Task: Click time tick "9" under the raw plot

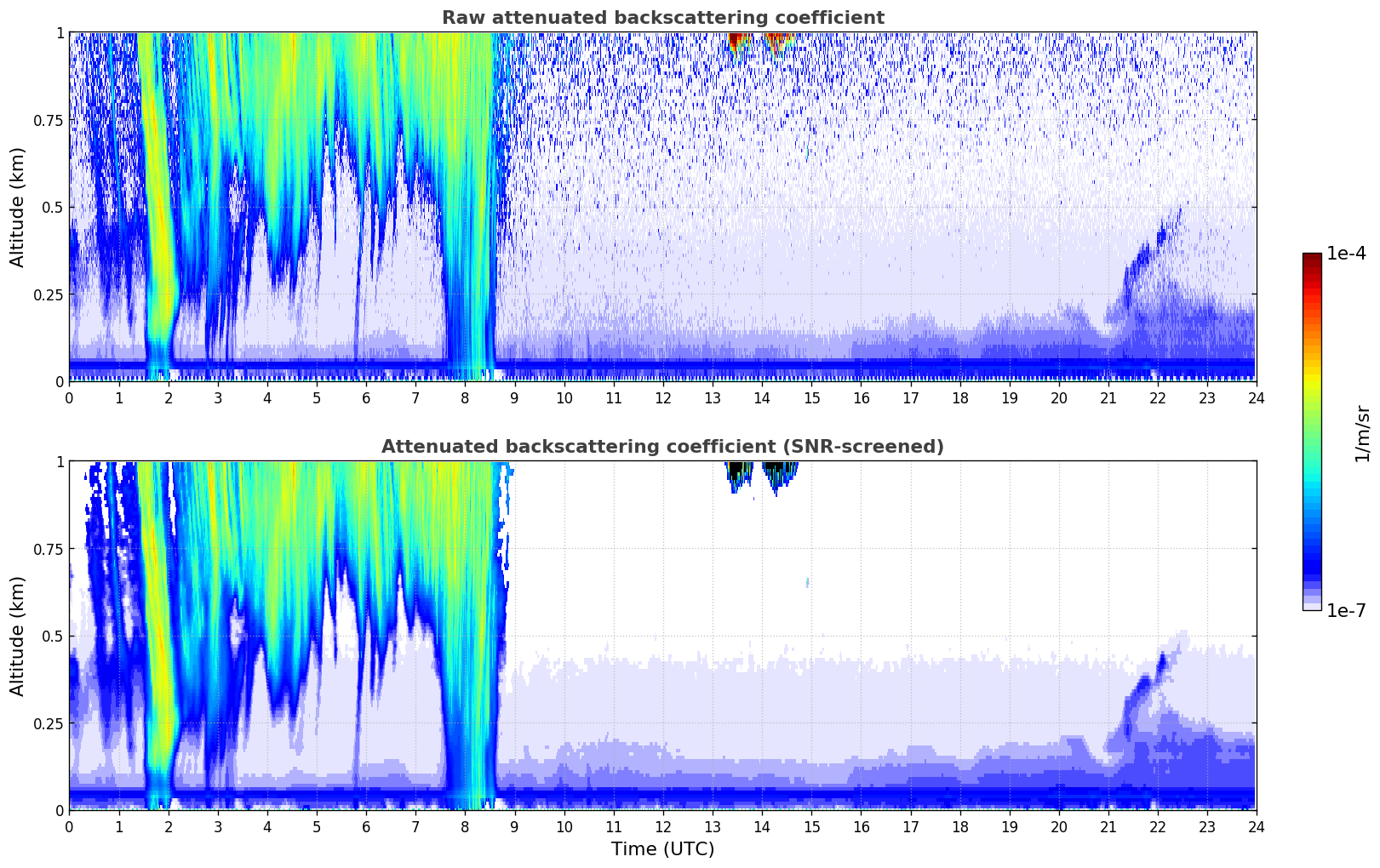Action: click(x=514, y=397)
